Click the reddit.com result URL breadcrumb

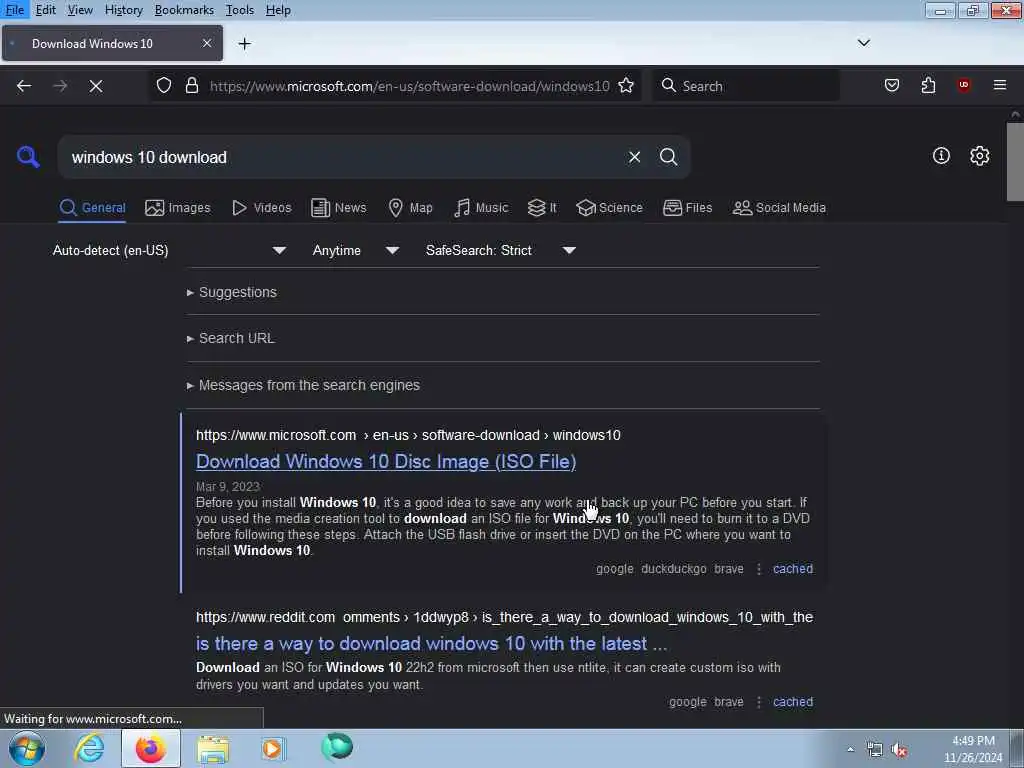504,617
